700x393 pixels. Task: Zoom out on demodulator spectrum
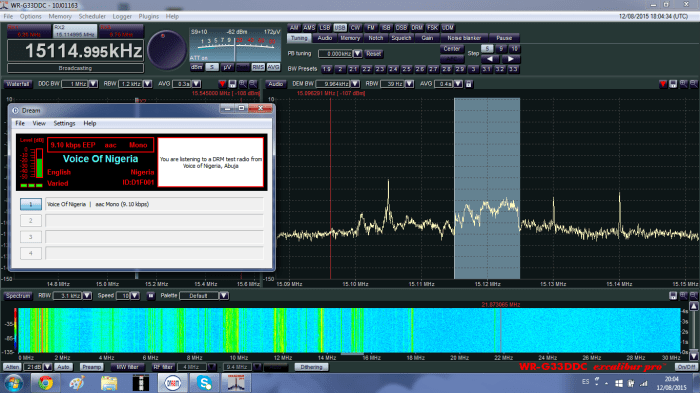point(694,84)
